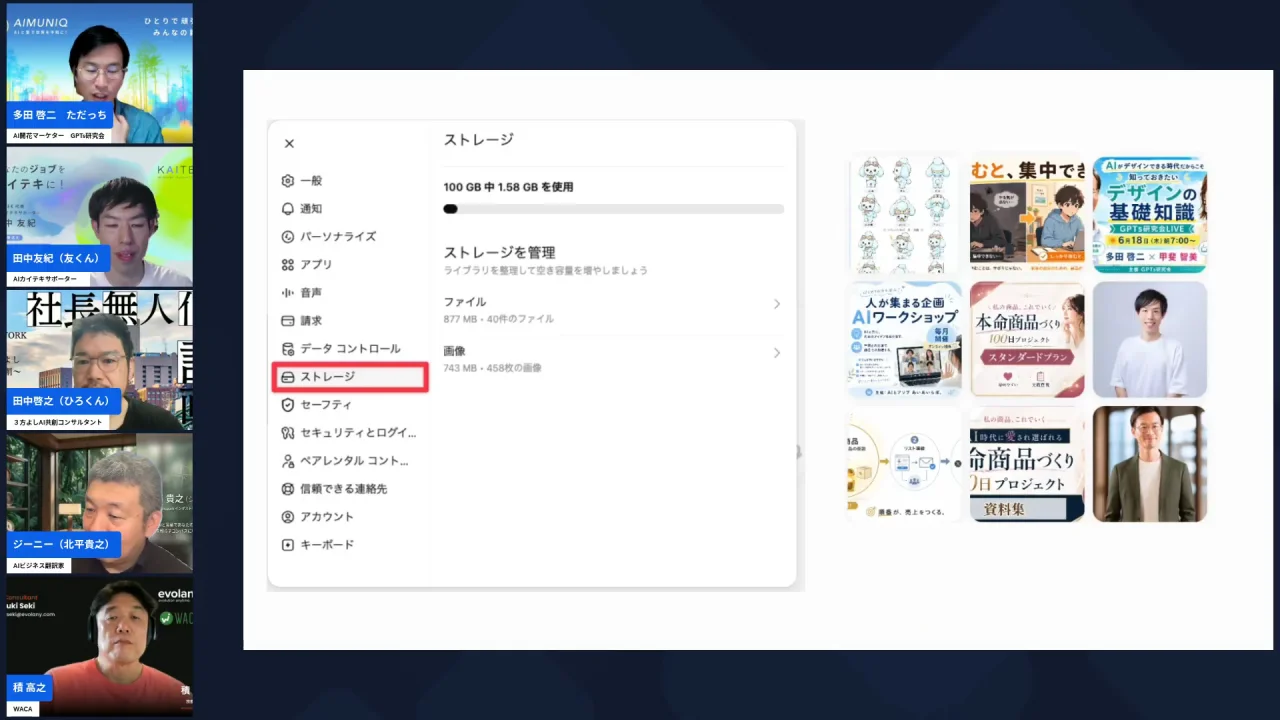The image size is (1280, 720).
Task: Open the workflow diagram thumbnail
Action: pos(904,464)
